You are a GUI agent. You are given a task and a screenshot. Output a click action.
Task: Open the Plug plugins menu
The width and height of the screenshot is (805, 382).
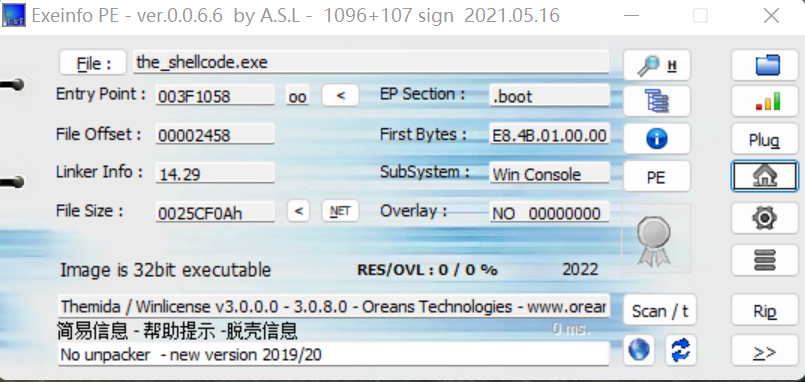click(x=765, y=139)
